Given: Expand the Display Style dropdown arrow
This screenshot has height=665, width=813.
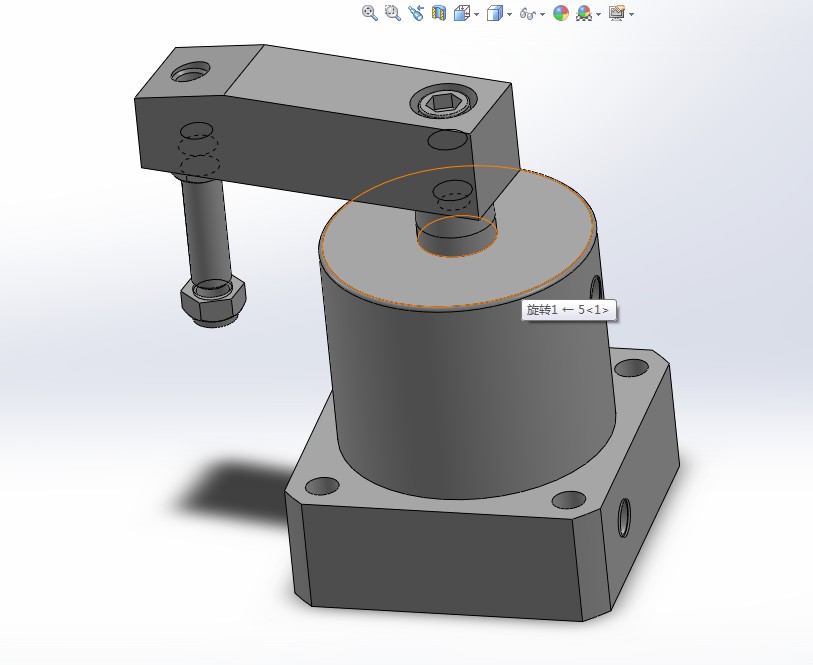Looking at the screenshot, I should (x=510, y=14).
